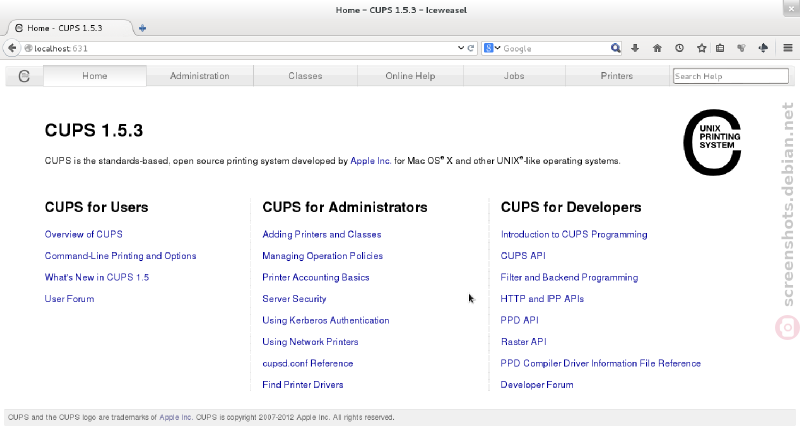The width and height of the screenshot is (800, 430).
Task: Open PPD Compiler Driver Information File Reference
Action: pos(601,363)
